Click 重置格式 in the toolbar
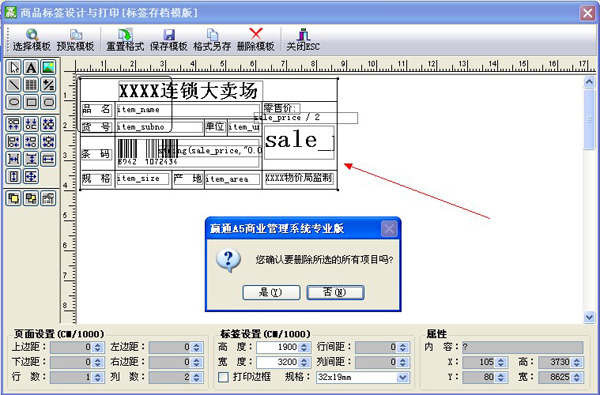Screen dimensions: 600x395 [125, 40]
